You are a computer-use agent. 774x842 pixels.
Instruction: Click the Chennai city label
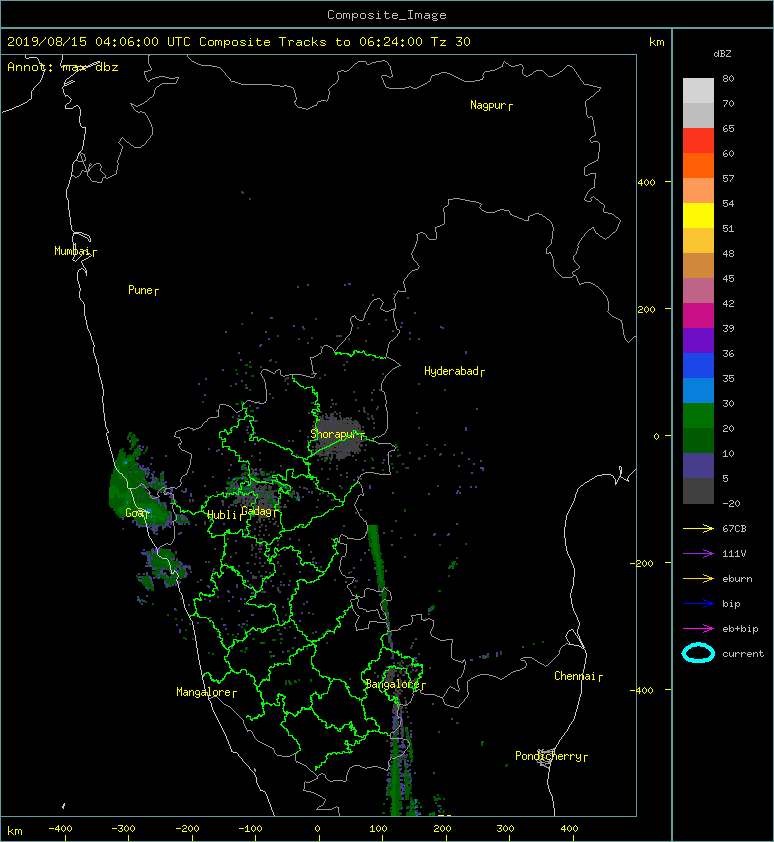(575, 676)
